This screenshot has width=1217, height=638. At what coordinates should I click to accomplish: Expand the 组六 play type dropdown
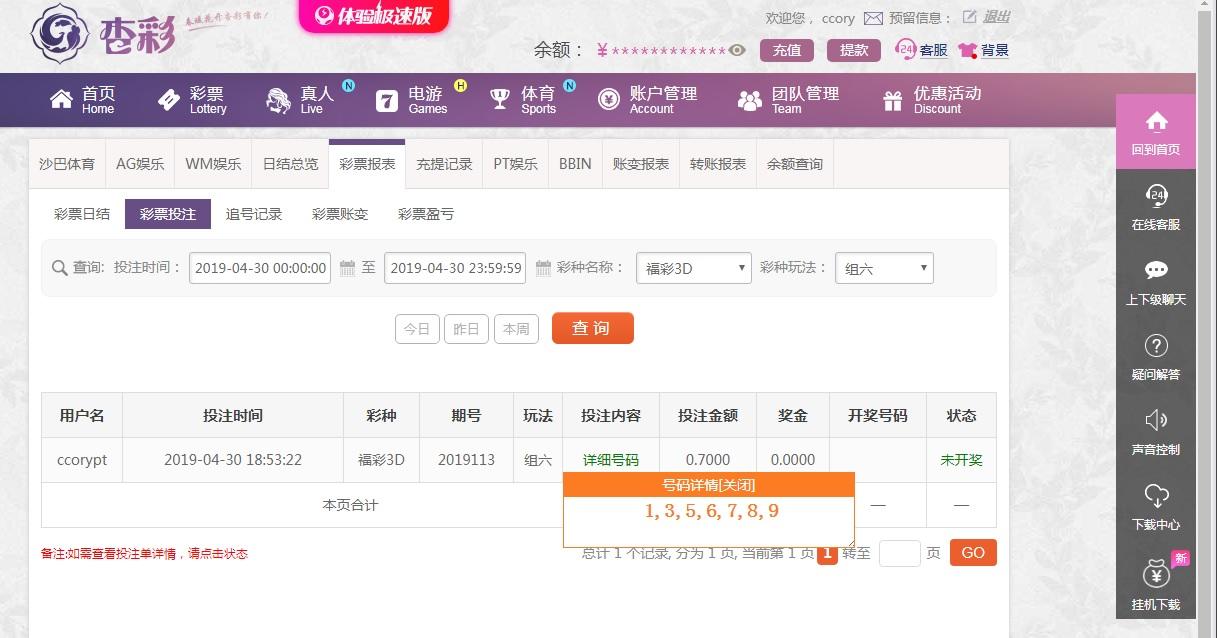884,268
